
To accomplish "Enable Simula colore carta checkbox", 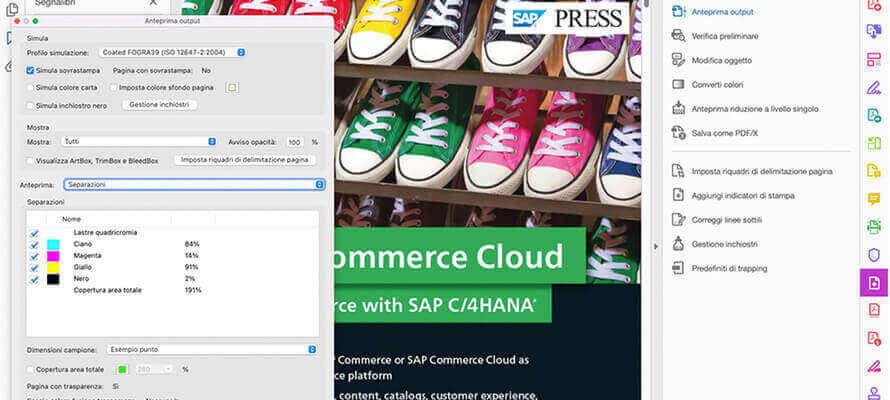I will click(31, 88).
